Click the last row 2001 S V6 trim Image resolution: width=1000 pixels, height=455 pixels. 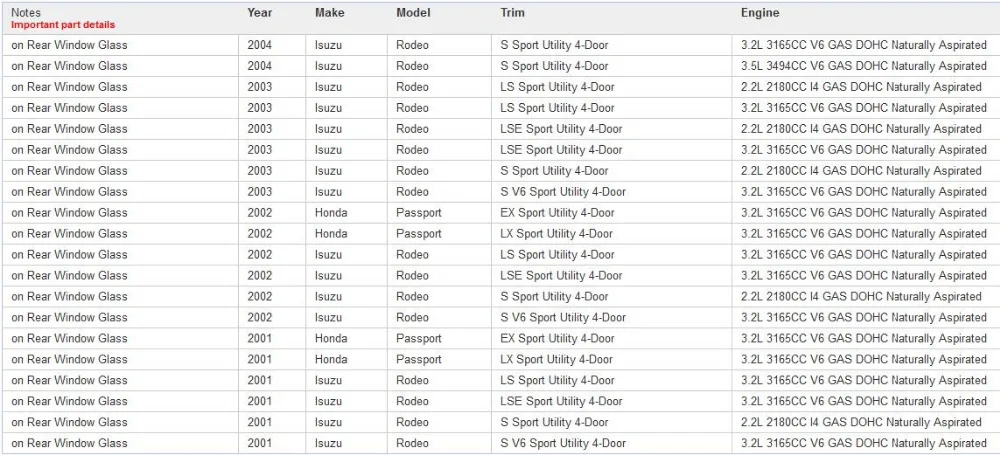point(563,443)
